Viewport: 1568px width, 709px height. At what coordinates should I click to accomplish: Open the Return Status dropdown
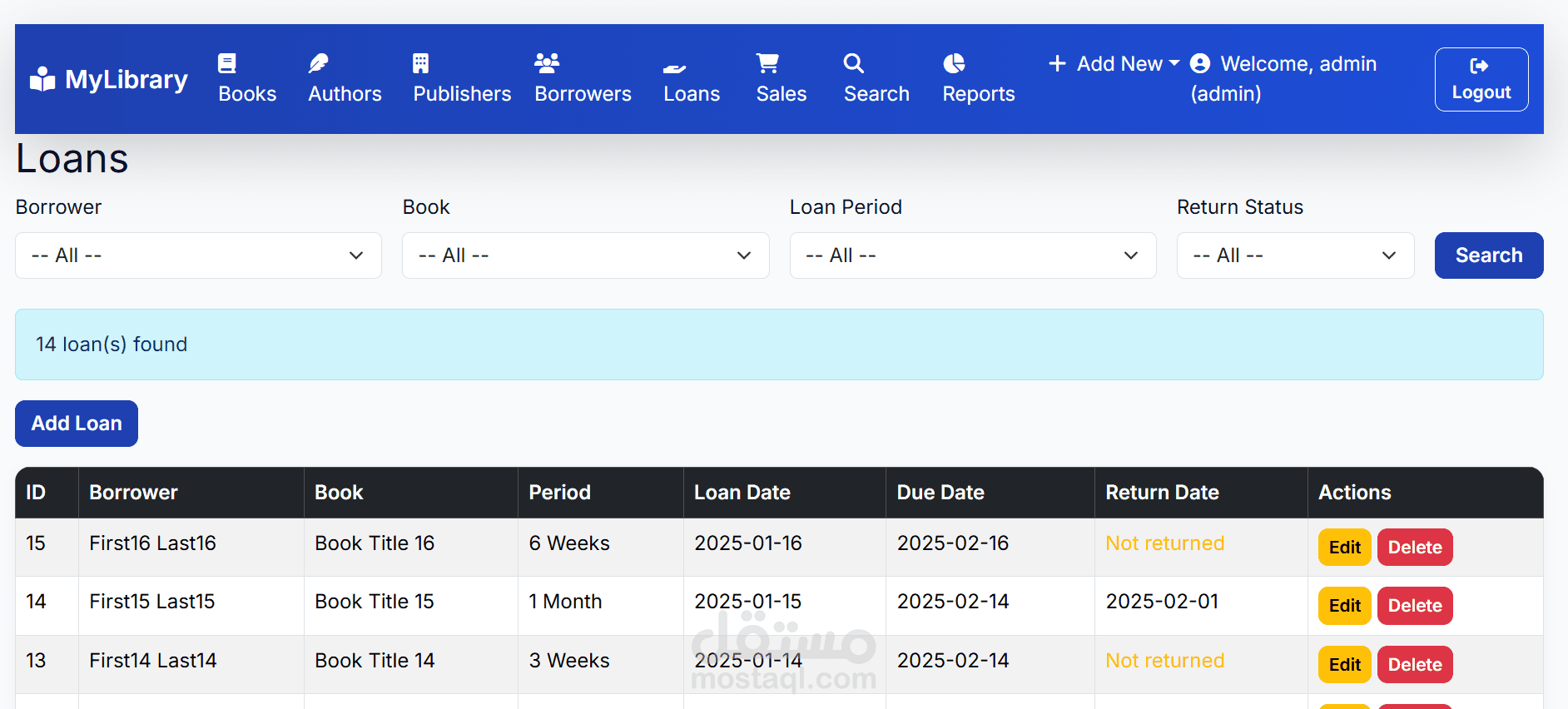[x=1295, y=255]
